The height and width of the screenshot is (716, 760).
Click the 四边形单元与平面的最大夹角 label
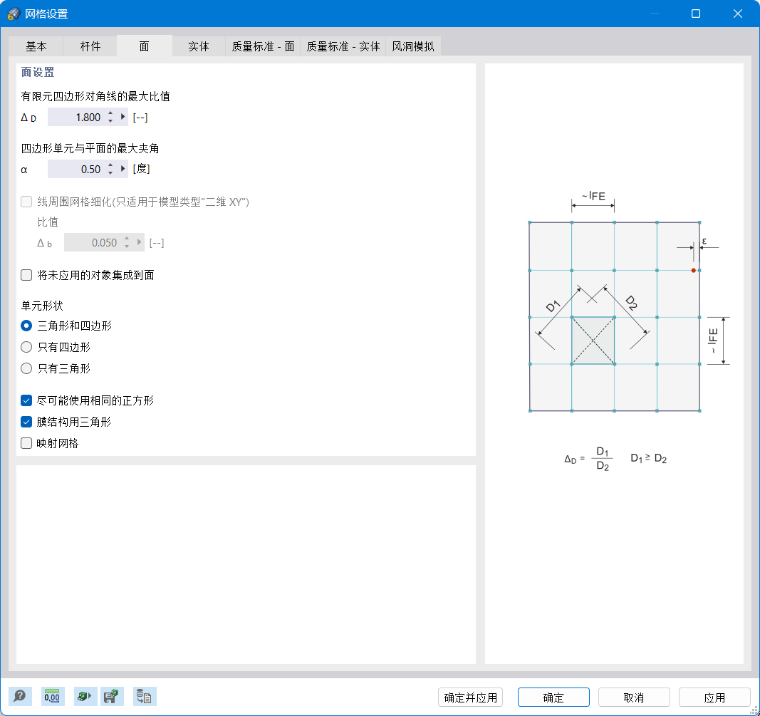tap(90, 148)
